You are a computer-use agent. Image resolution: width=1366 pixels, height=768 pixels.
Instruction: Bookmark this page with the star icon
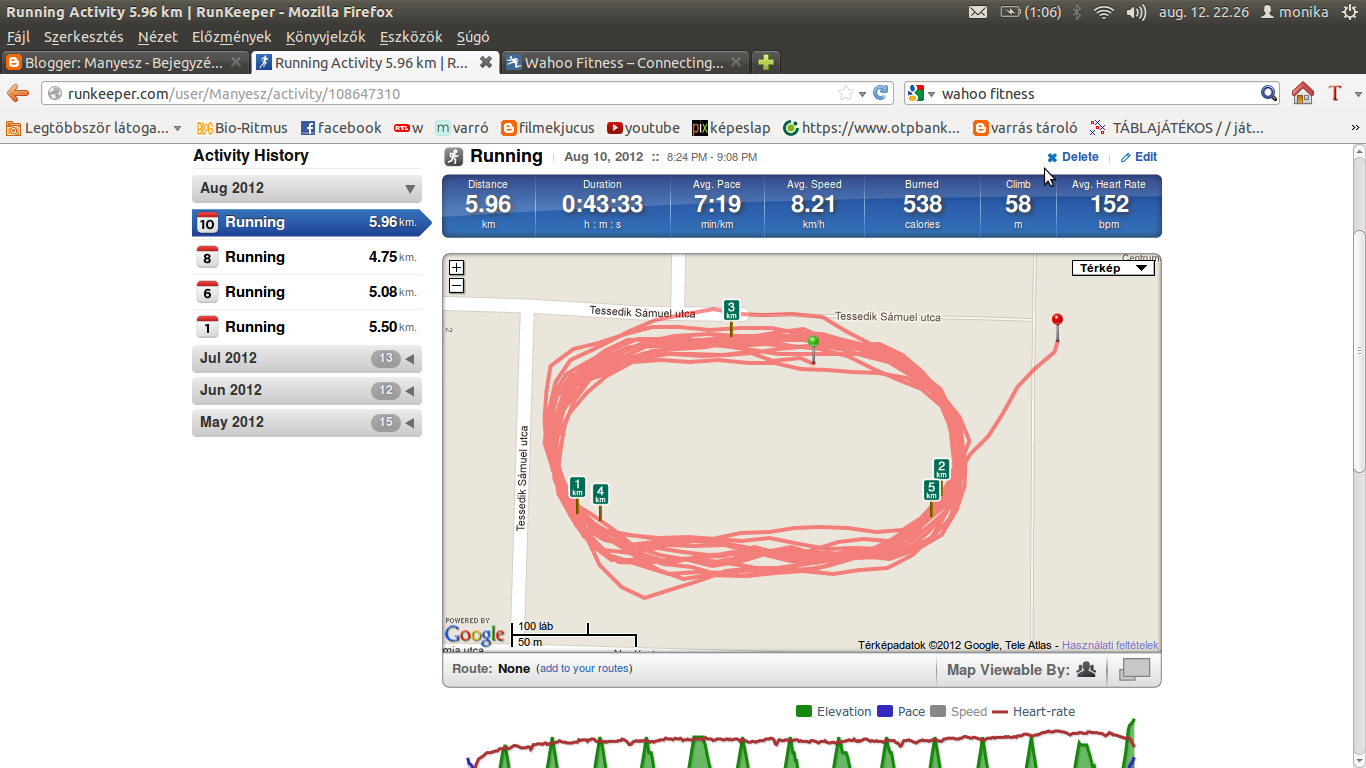pyautogui.click(x=846, y=93)
